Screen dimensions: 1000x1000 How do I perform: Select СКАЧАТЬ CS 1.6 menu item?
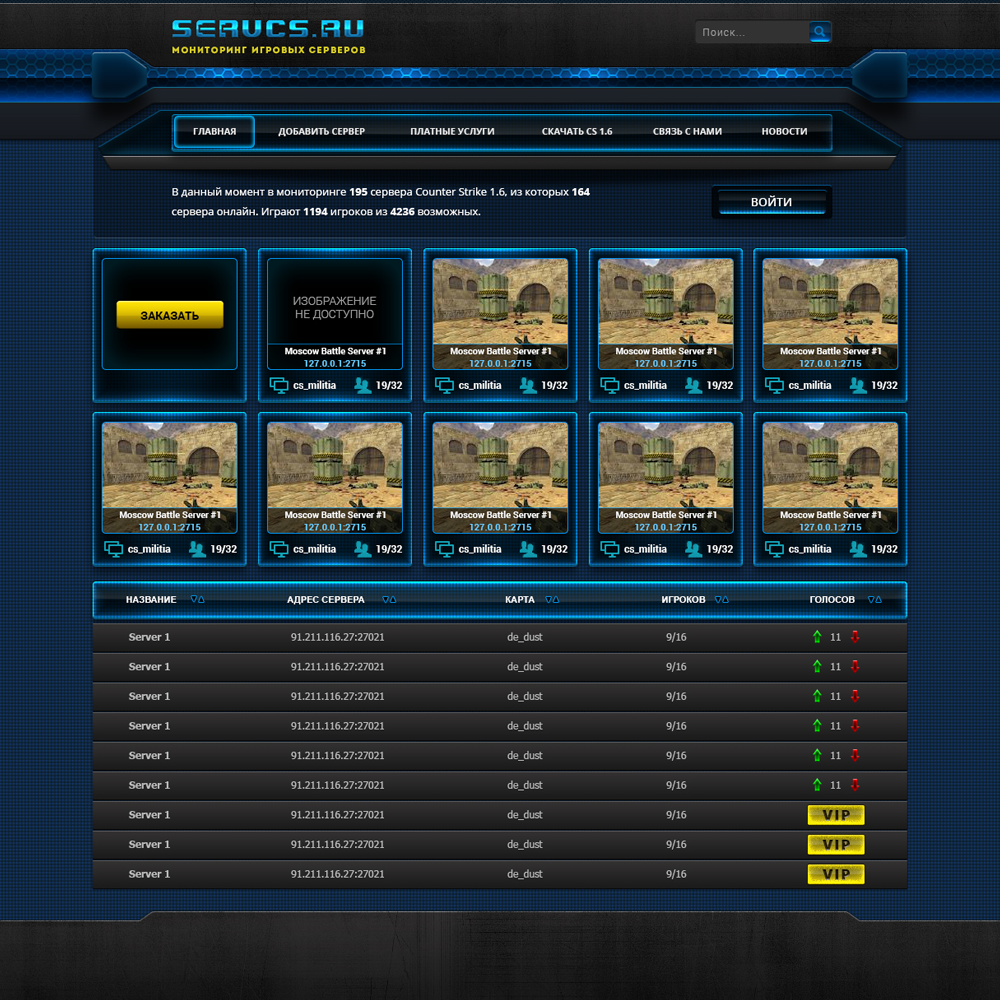coord(577,131)
